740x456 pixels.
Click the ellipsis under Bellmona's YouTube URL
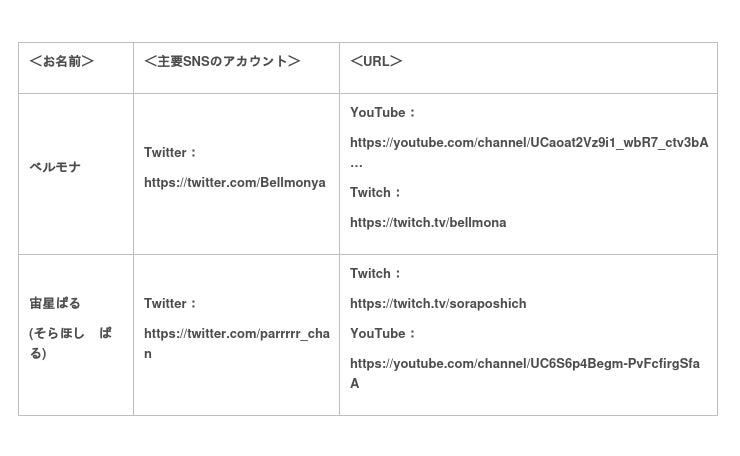click(357, 163)
